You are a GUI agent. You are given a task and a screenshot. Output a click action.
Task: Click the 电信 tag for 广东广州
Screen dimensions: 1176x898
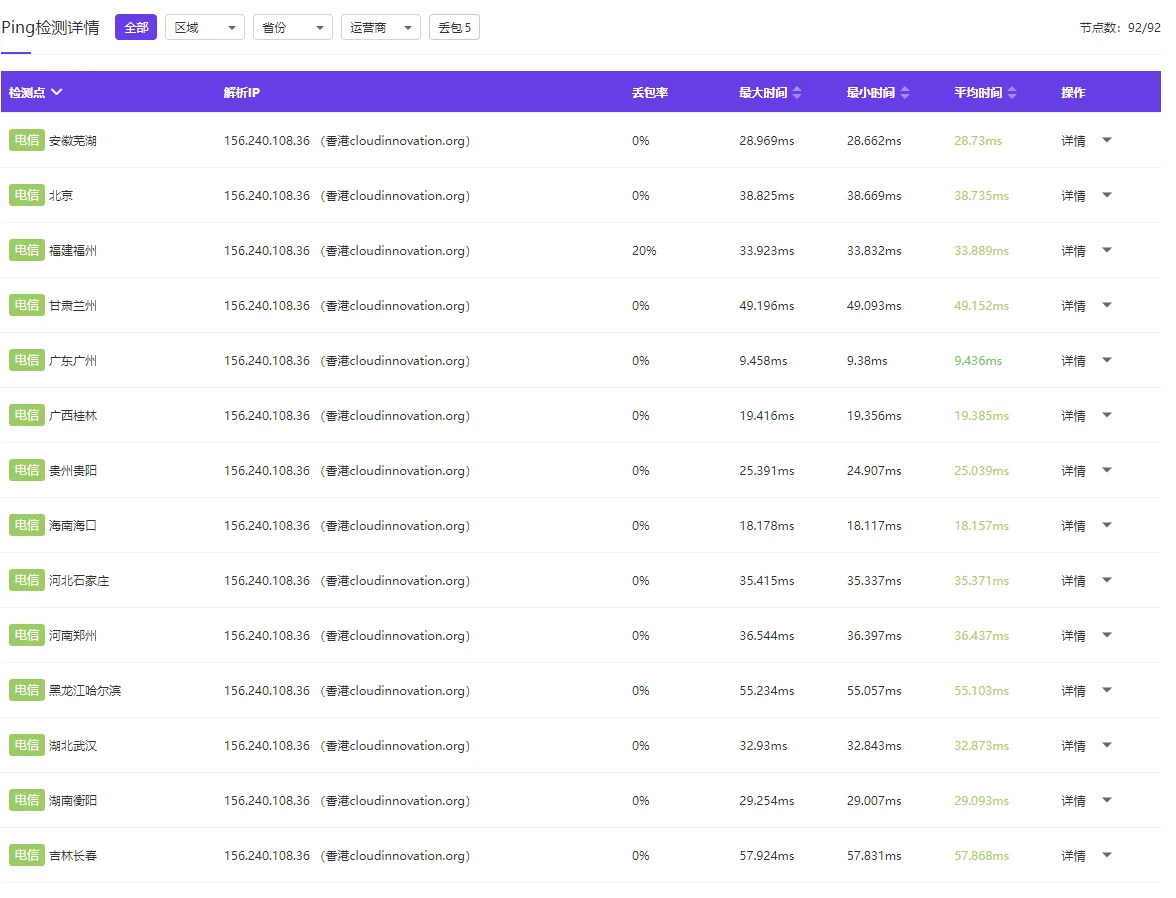[27, 360]
